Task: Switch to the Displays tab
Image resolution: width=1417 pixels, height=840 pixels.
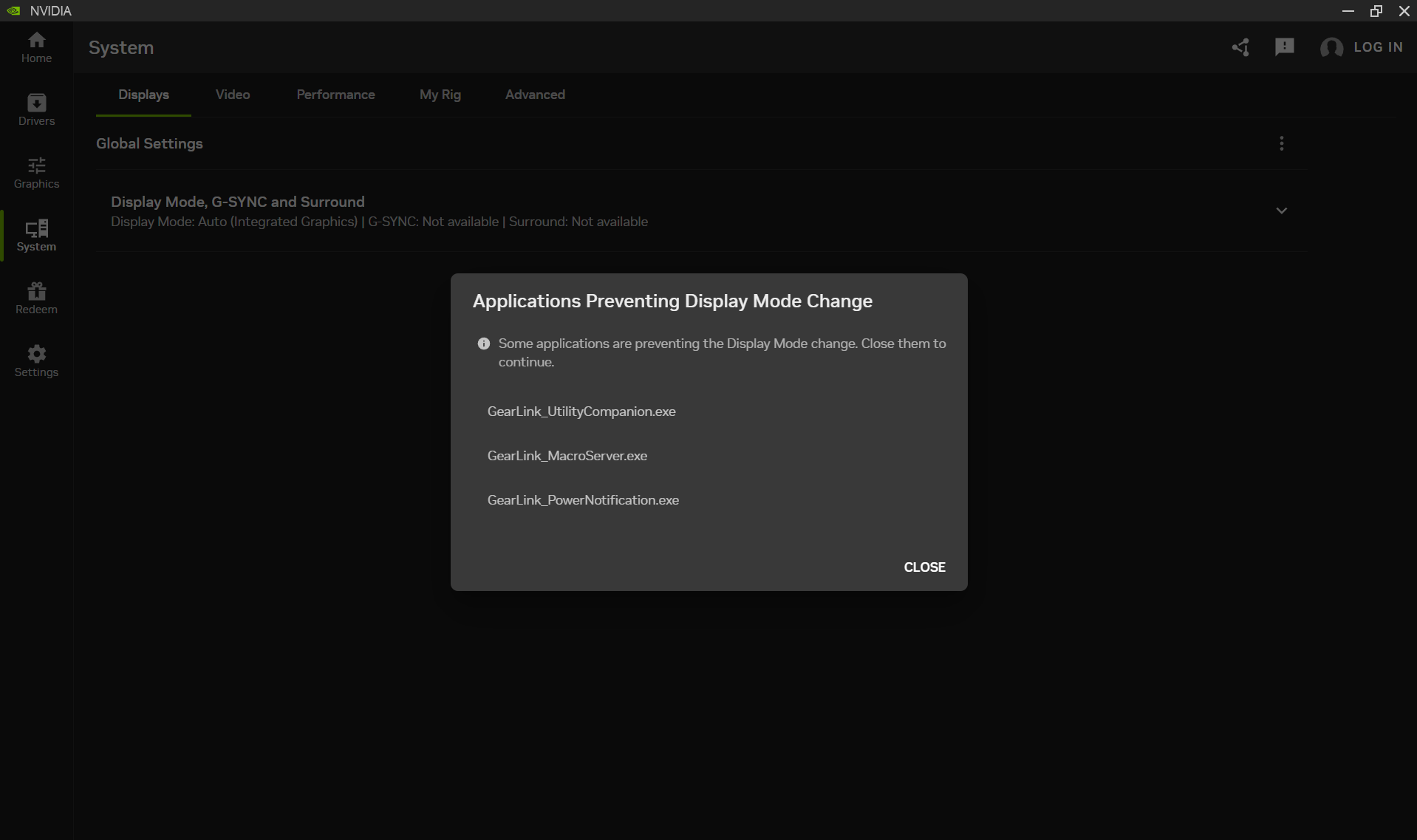Action: pyautogui.click(x=143, y=95)
